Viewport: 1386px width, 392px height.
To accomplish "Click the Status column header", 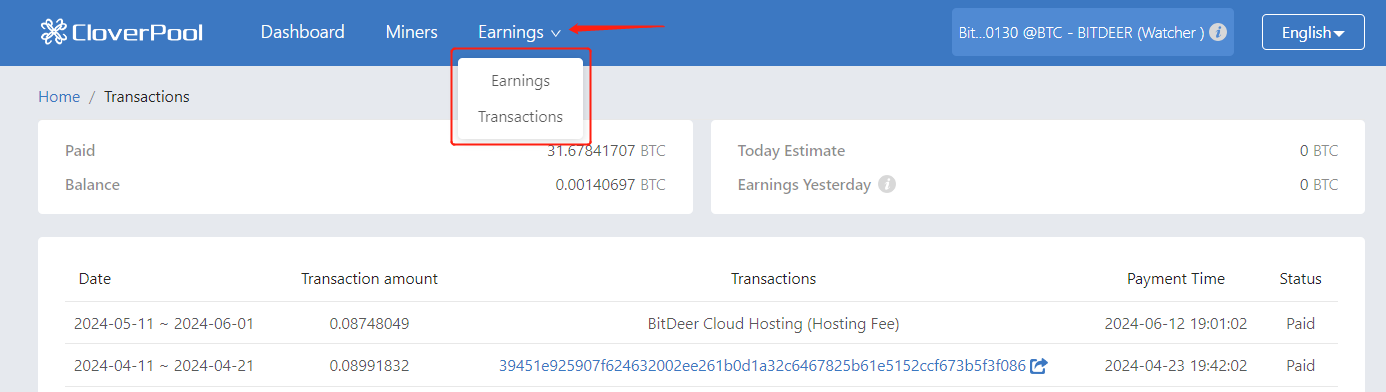I will click(1300, 279).
